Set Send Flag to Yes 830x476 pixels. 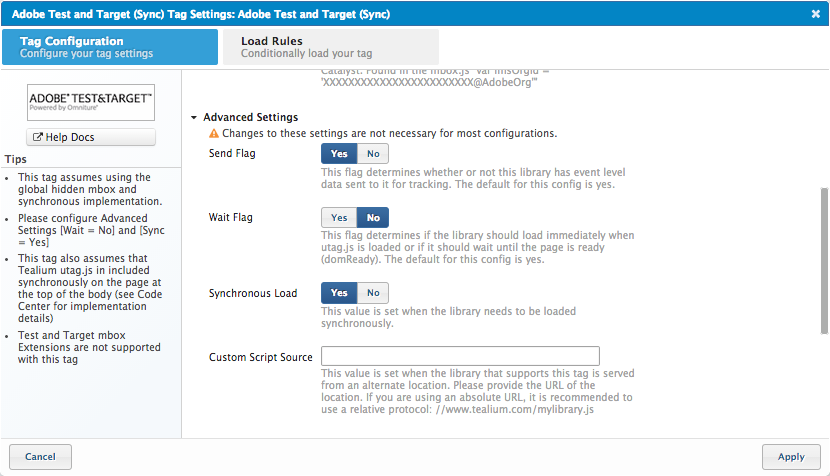[x=339, y=154]
